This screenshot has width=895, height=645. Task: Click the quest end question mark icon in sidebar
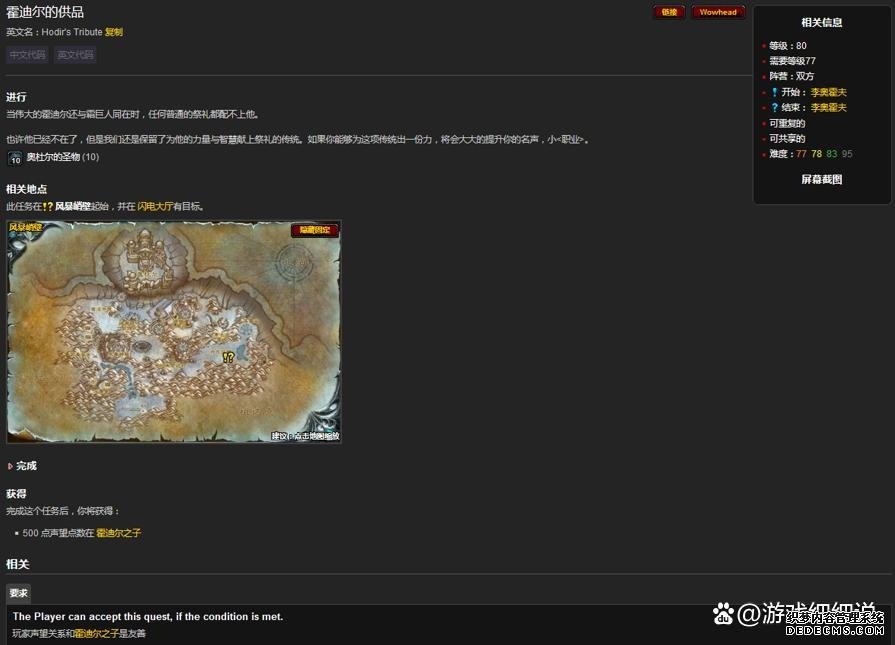click(774, 108)
